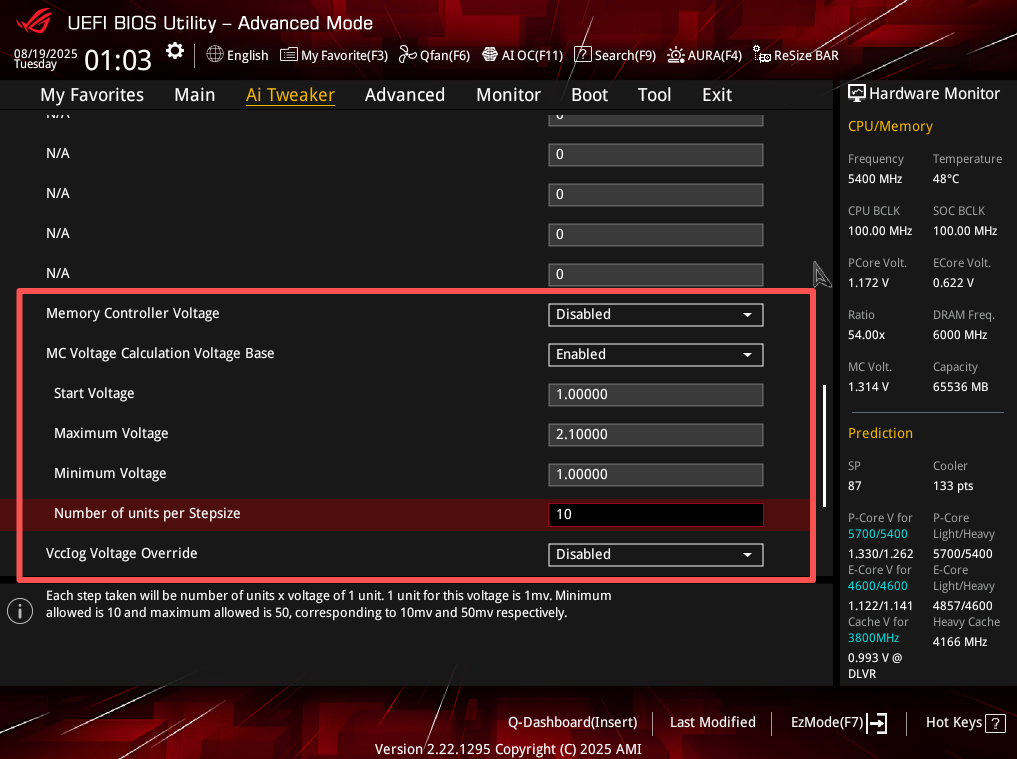Image resolution: width=1017 pixels, height=759 pixels.
Task: Click the Minimum Voltage input field
Action: [656, 474]
